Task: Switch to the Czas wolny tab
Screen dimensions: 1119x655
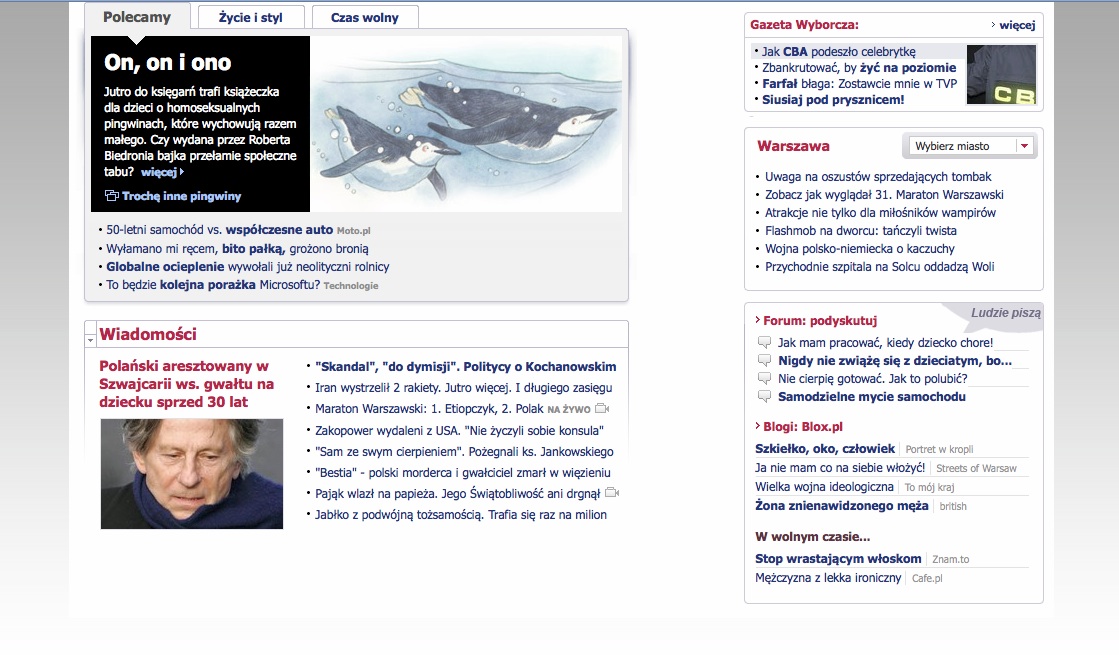Action: pyautogui.click(x=365, y=18)
